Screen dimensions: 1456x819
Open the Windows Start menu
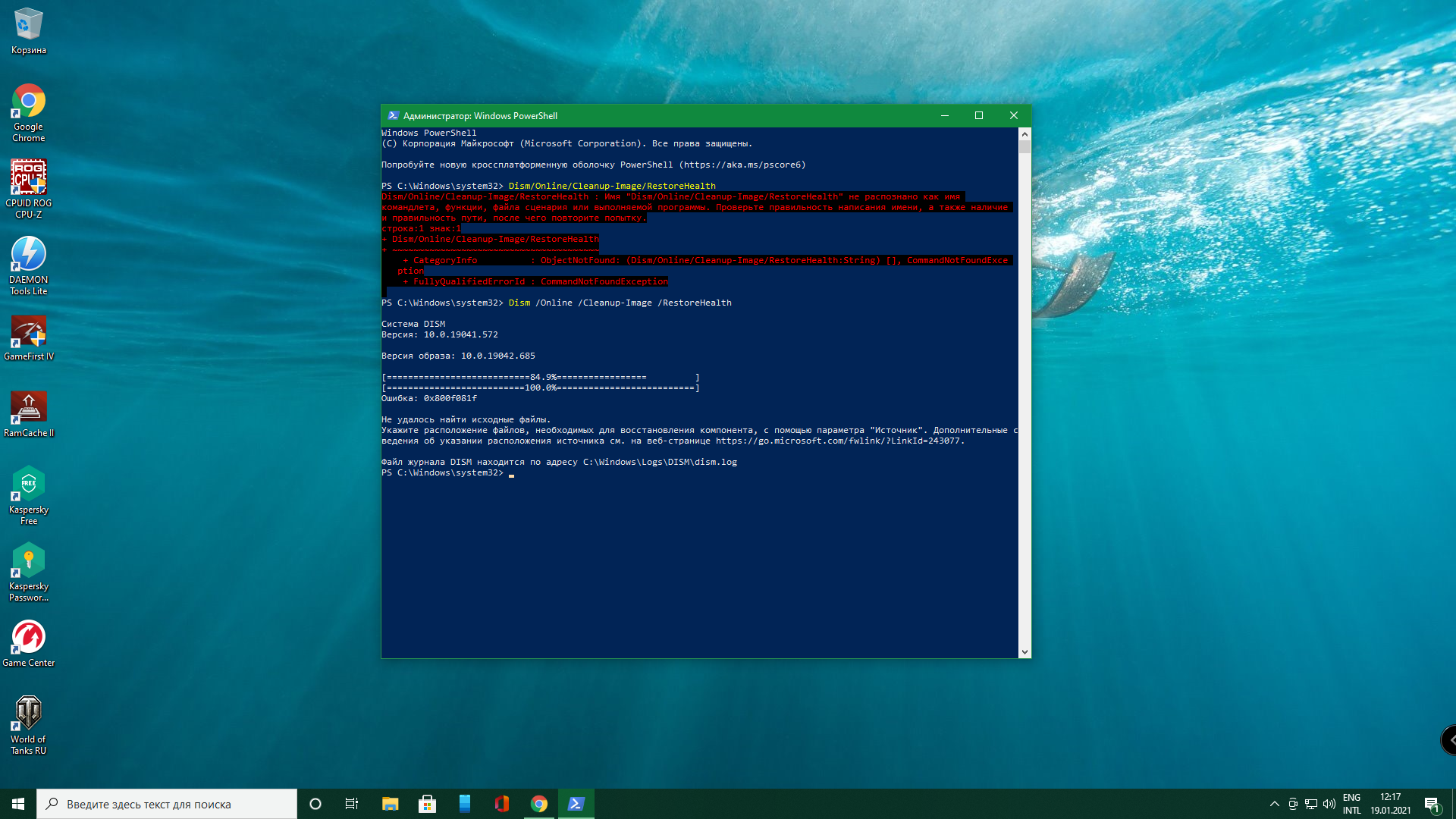pos(18,804)
